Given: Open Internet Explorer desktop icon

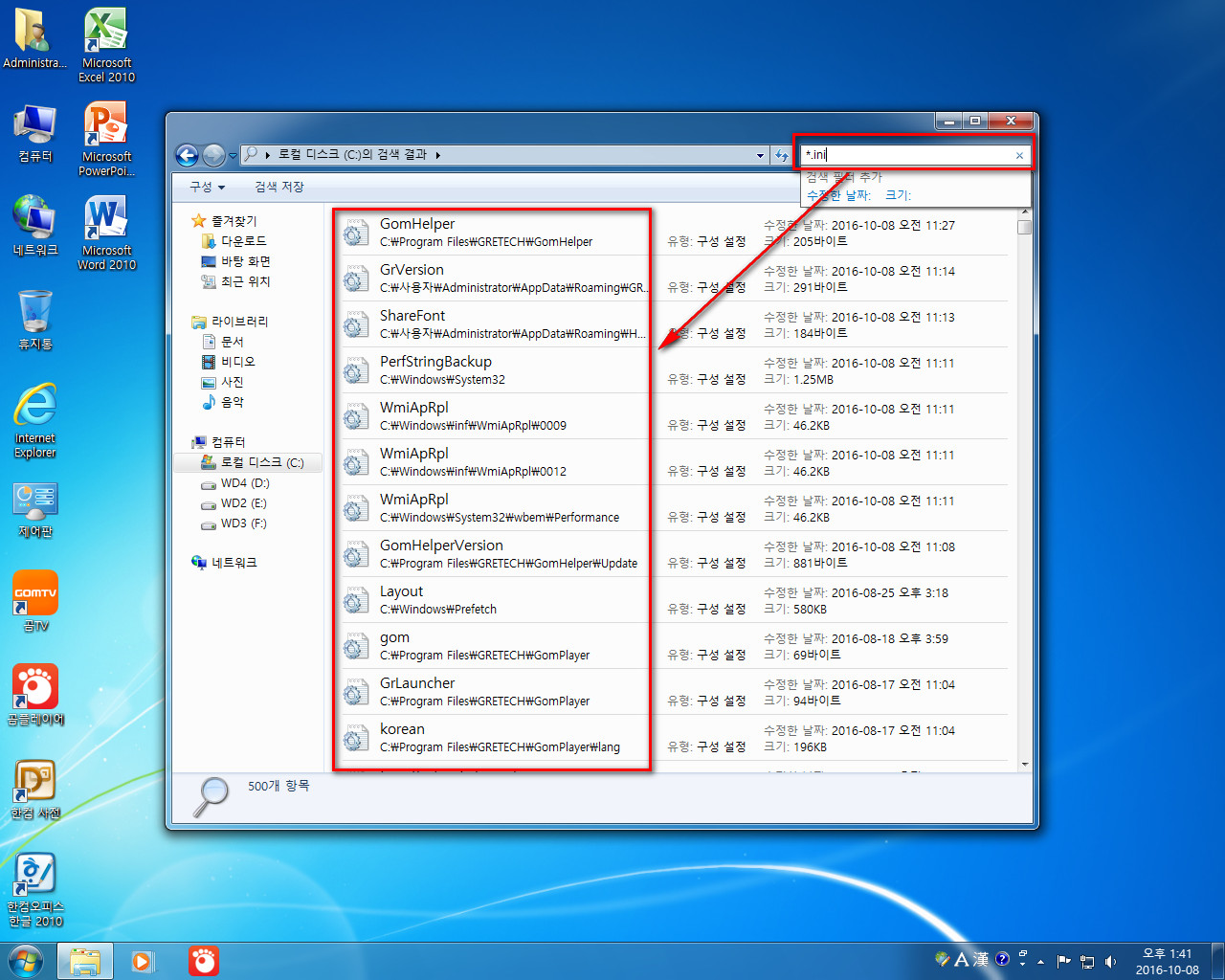Looking at the screenshot, I should coord(35,420).
